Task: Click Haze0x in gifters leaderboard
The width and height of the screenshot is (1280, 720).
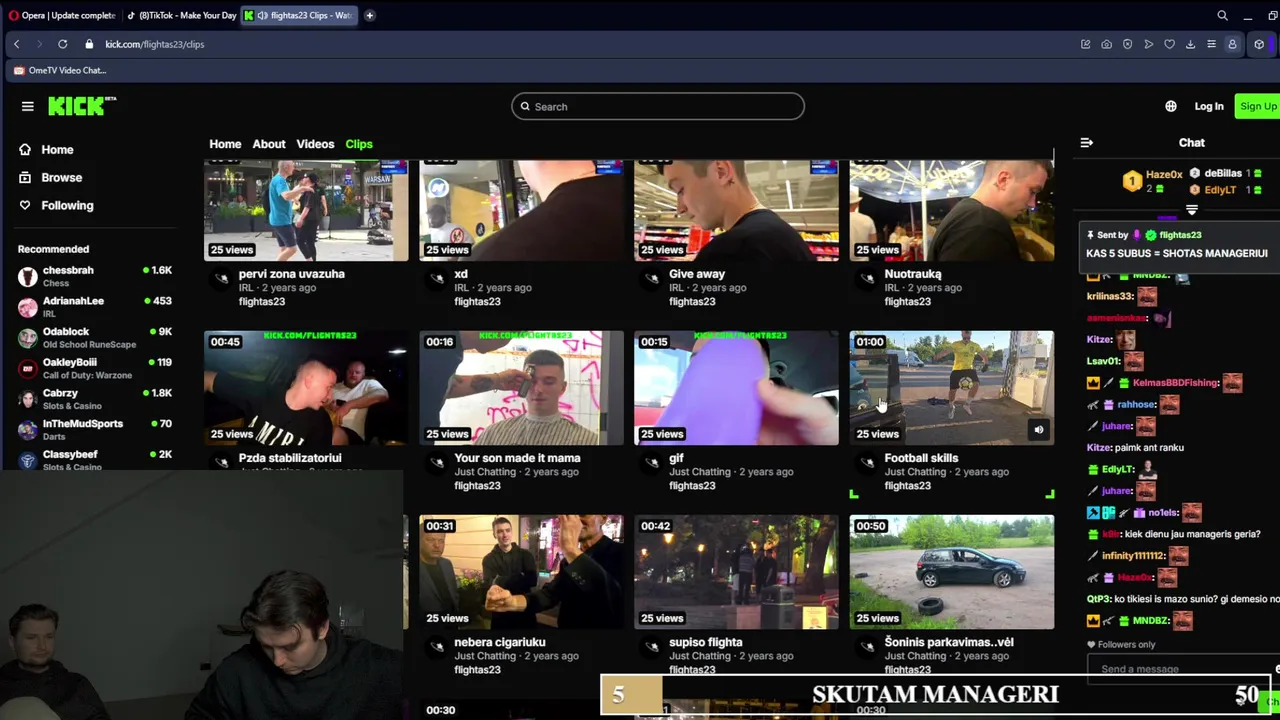Action: pyautogui.click(x=1164, y=175)
